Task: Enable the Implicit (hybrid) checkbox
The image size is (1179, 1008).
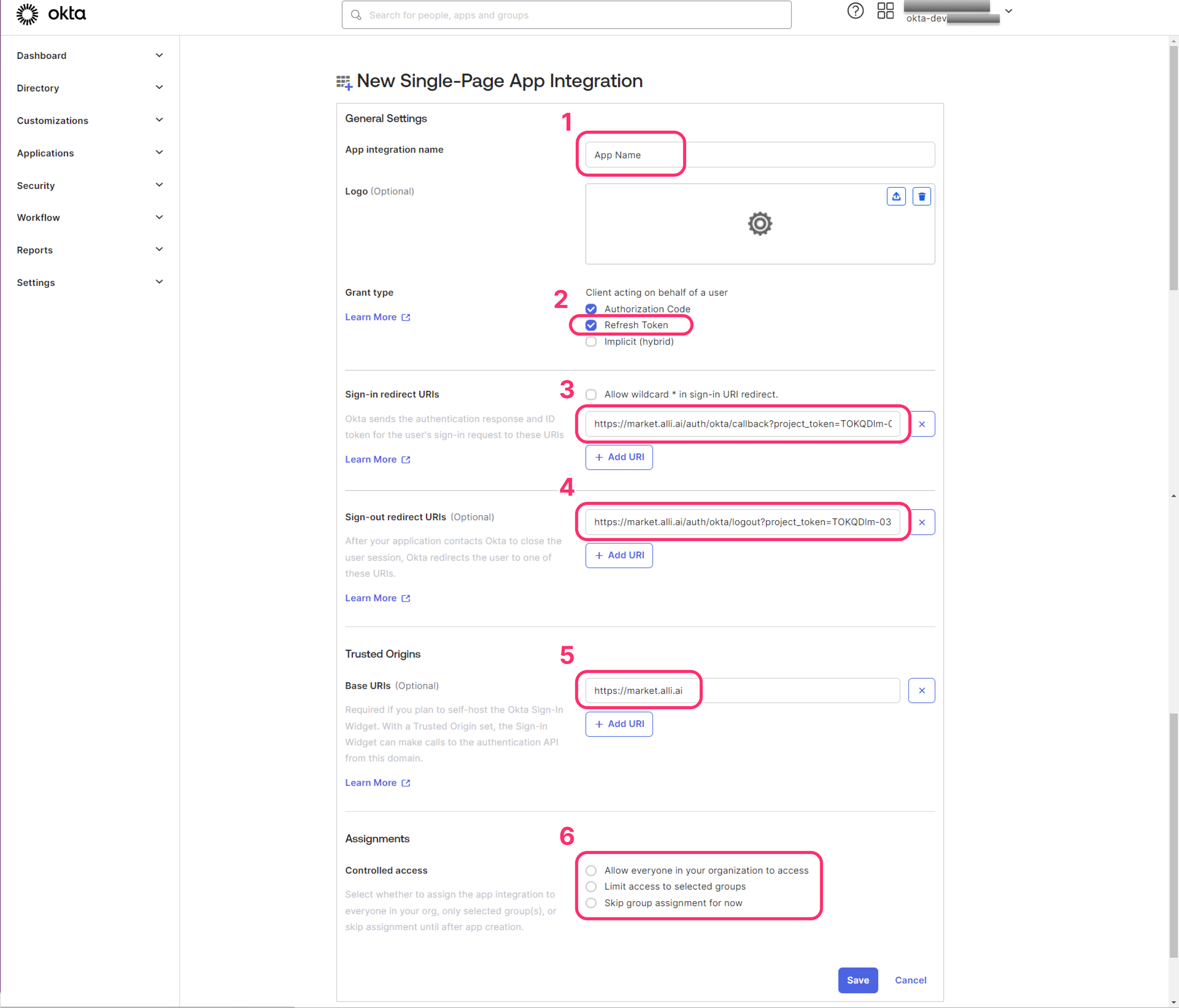Action: click(x=591, y=342)
